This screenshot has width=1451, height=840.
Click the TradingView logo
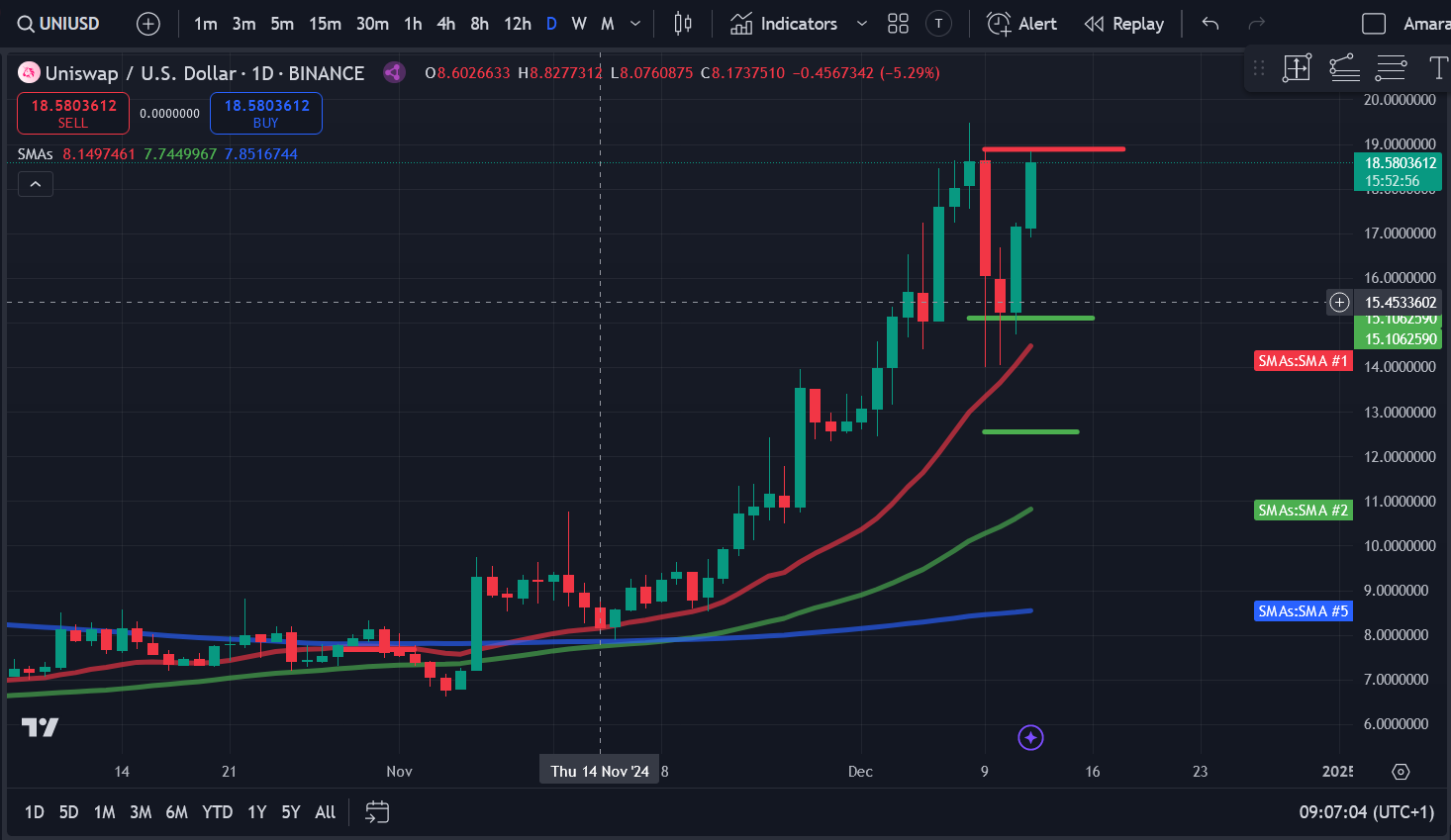pyautogui.click(x=40, y=728)
